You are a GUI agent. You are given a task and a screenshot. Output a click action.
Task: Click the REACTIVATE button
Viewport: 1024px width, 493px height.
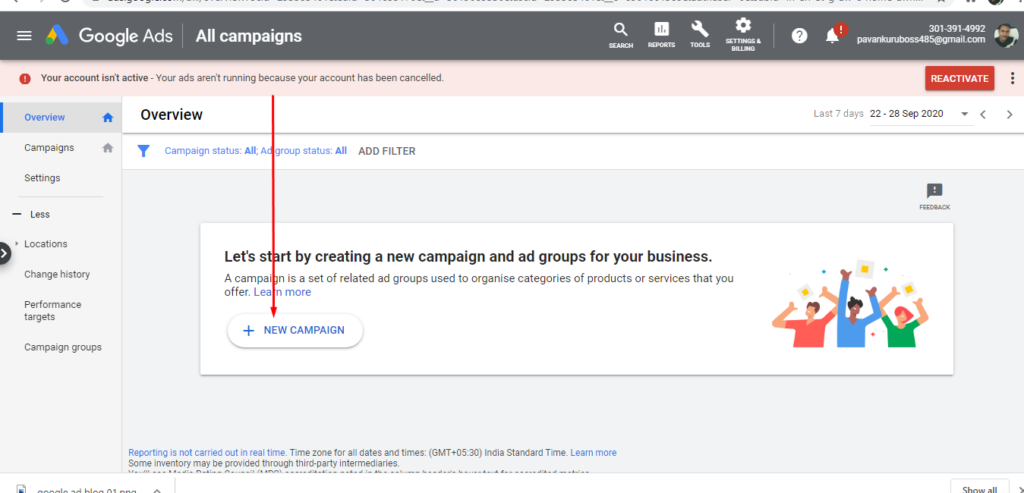959,78
